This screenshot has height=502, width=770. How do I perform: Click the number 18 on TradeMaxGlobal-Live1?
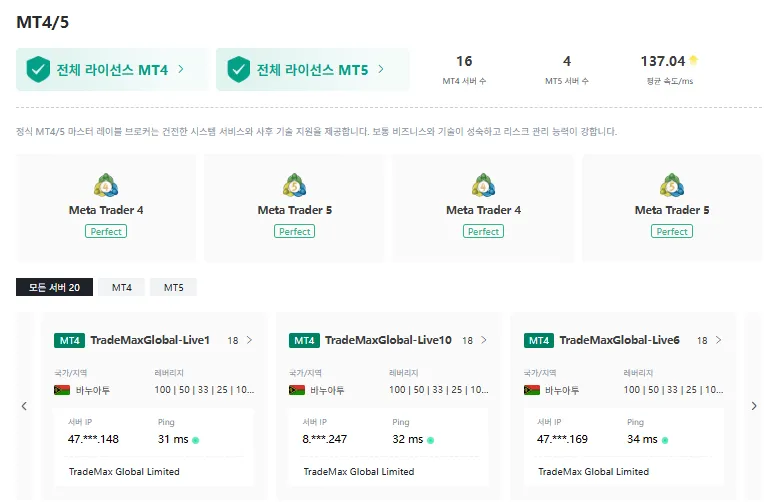[233, 340]
